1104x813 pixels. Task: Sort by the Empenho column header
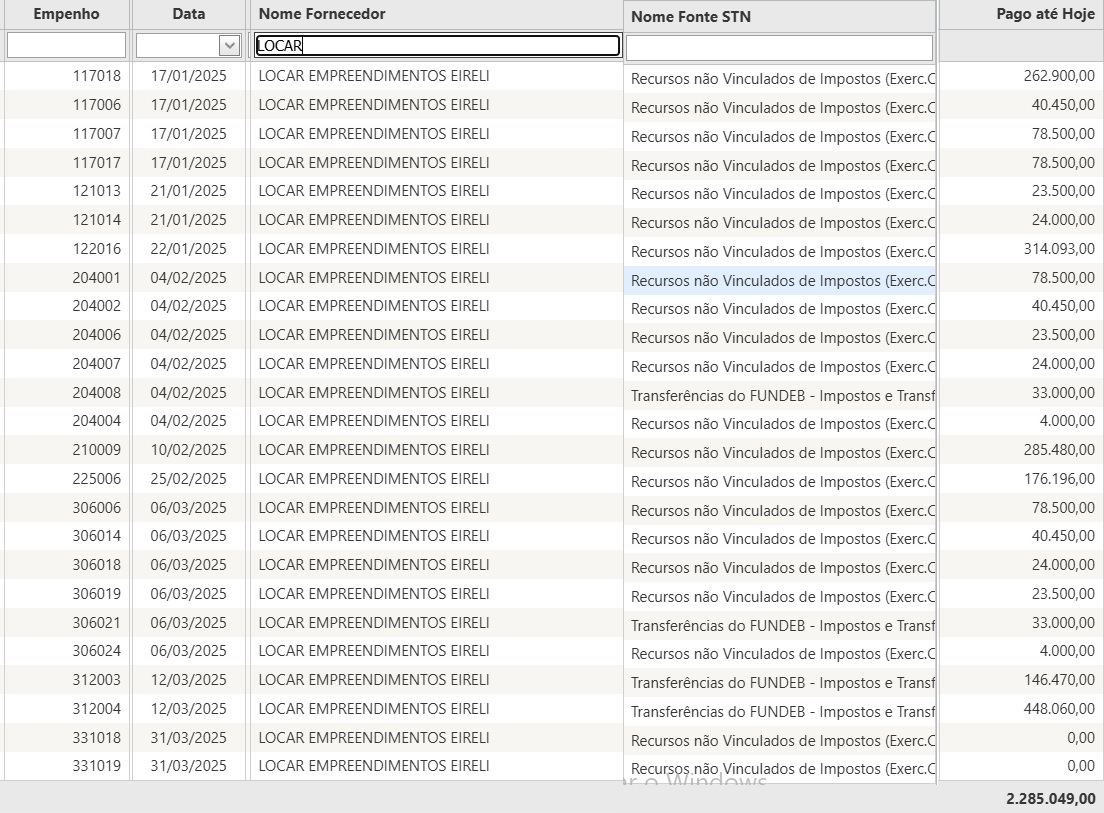click(x=66, y=14)
